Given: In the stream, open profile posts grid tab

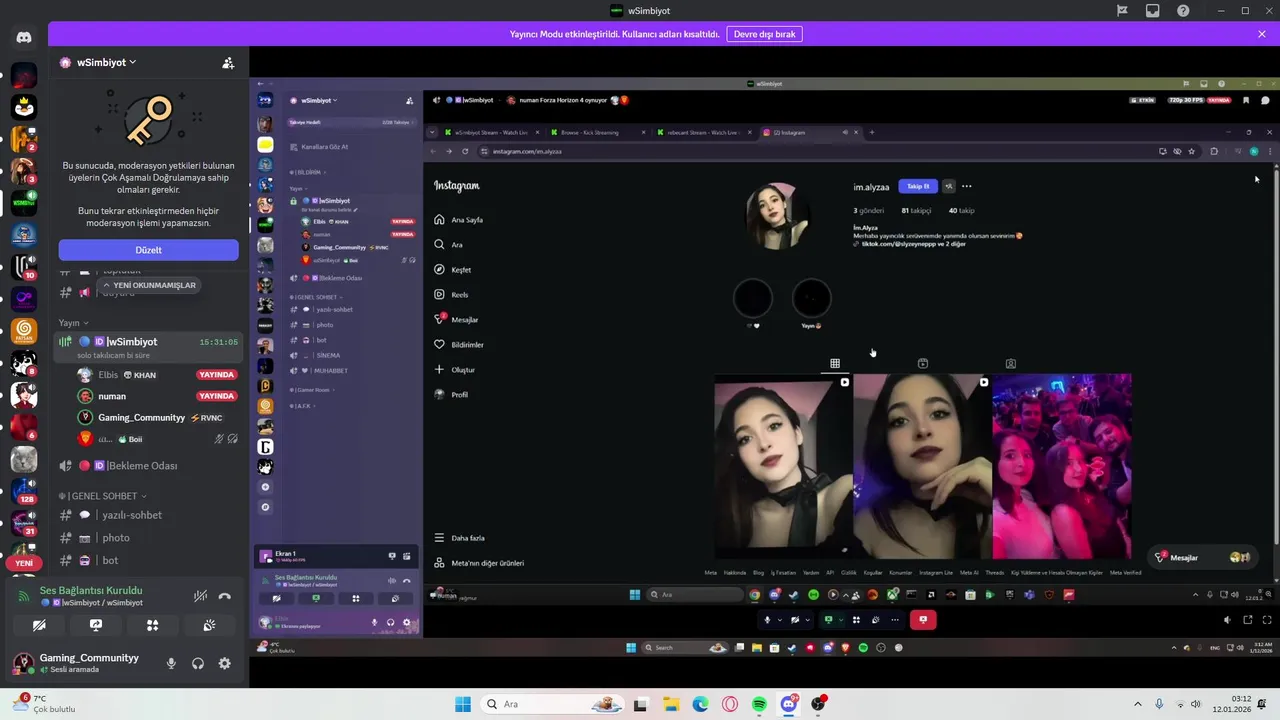Looking at the screenshot, I should [835, 363].
